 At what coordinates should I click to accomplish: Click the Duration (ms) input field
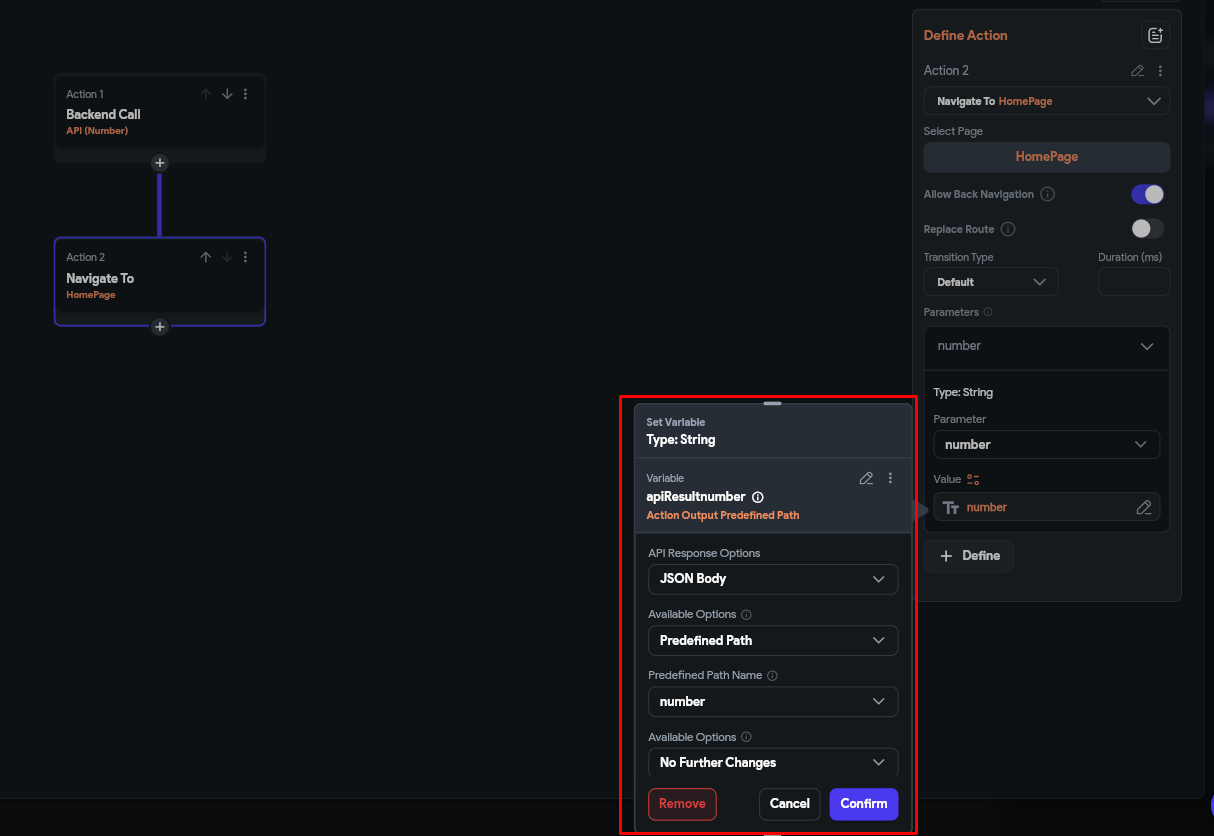click(1133, 282)
